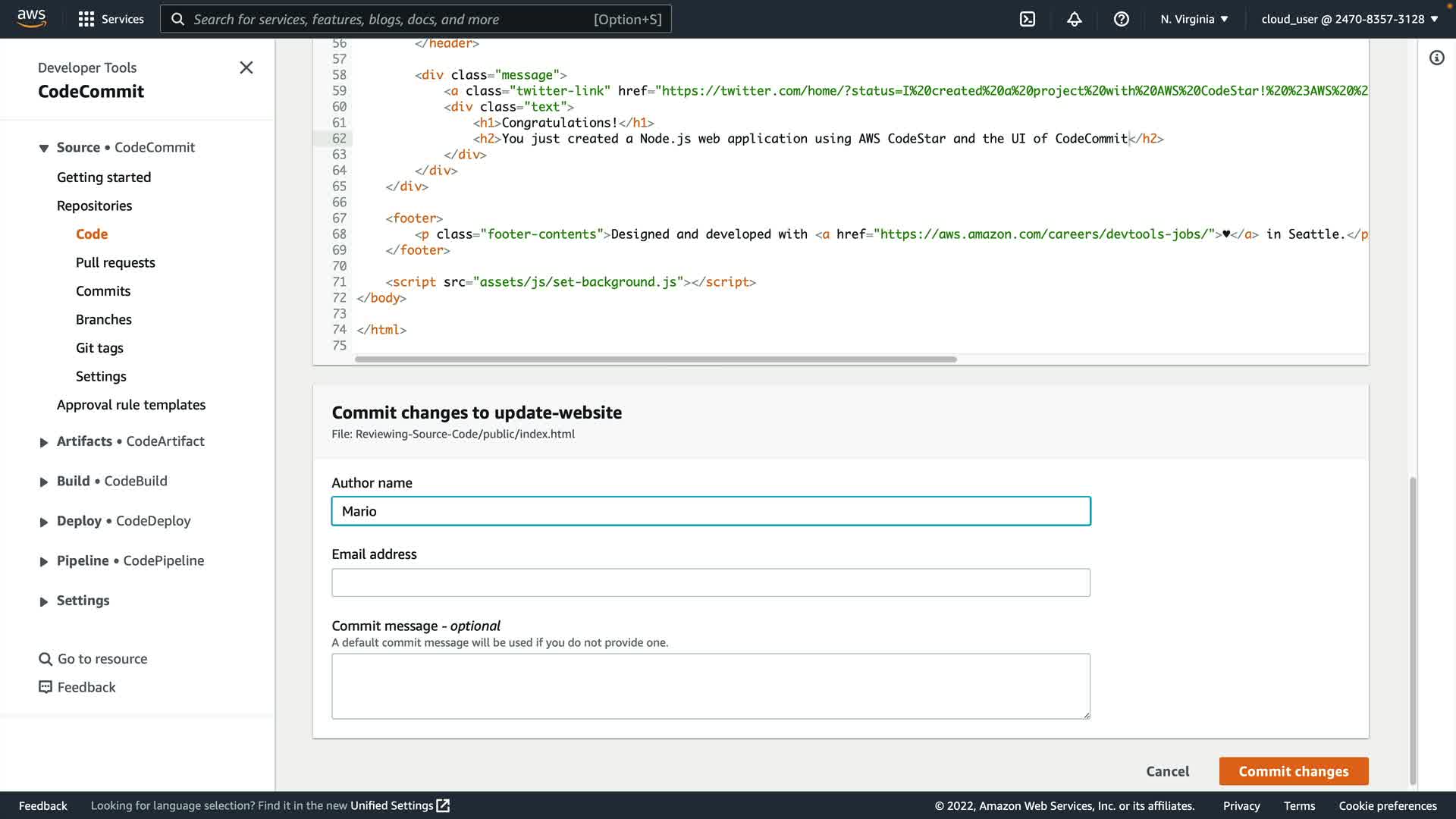Image resolution: width=1456 pixels, height=819 pixels.
Task: Collapse the Source CodeCommit section
Action: pos(44,148)
